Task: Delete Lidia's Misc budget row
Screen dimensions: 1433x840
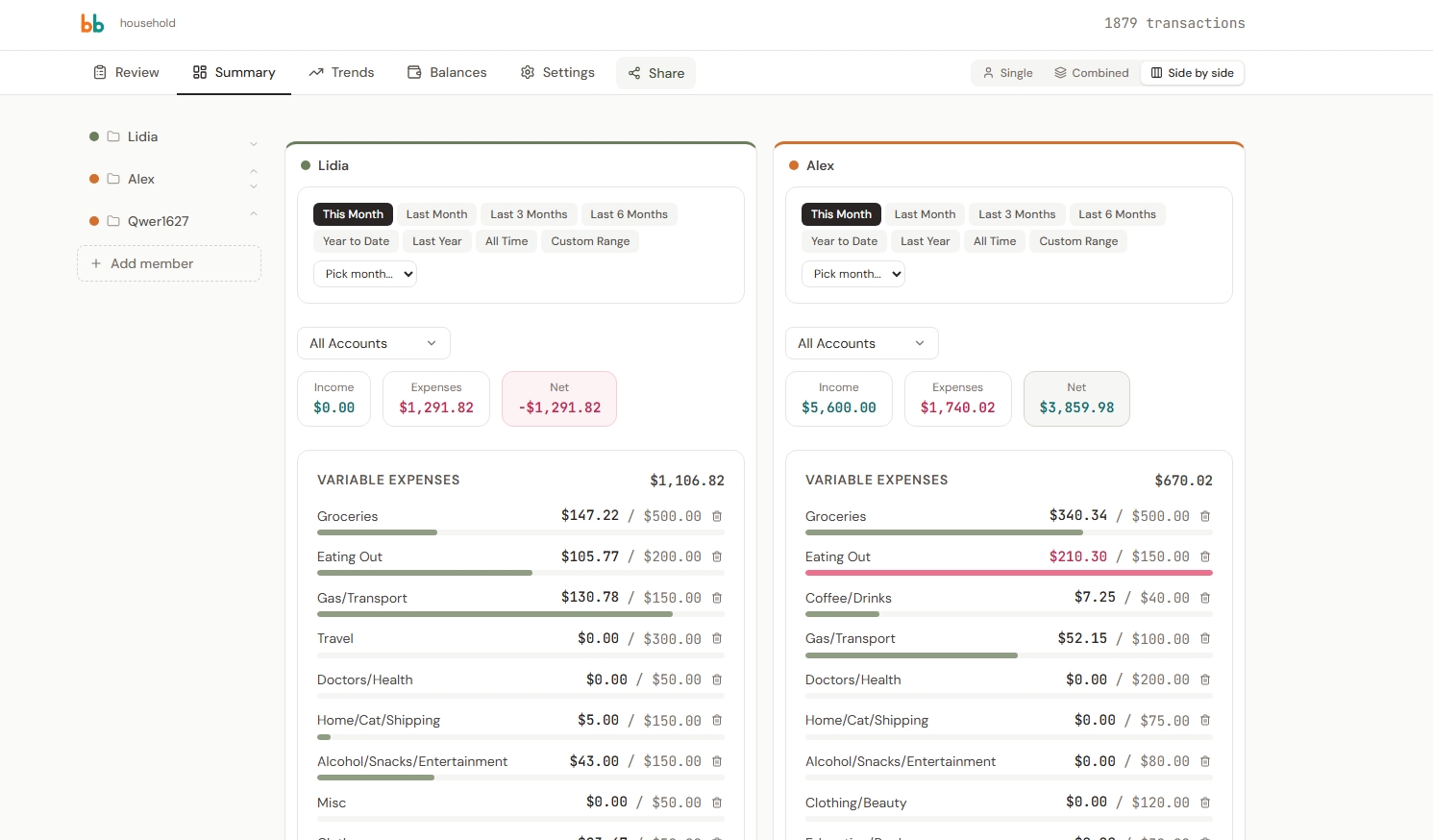Action: click(x=717, y=803)
